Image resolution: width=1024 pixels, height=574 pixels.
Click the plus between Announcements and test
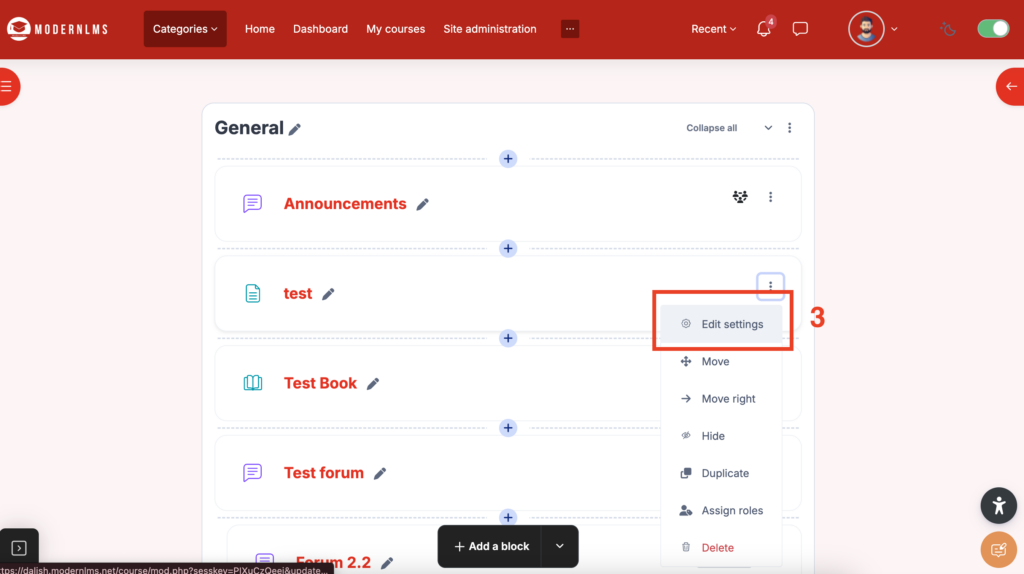[508, 249]
